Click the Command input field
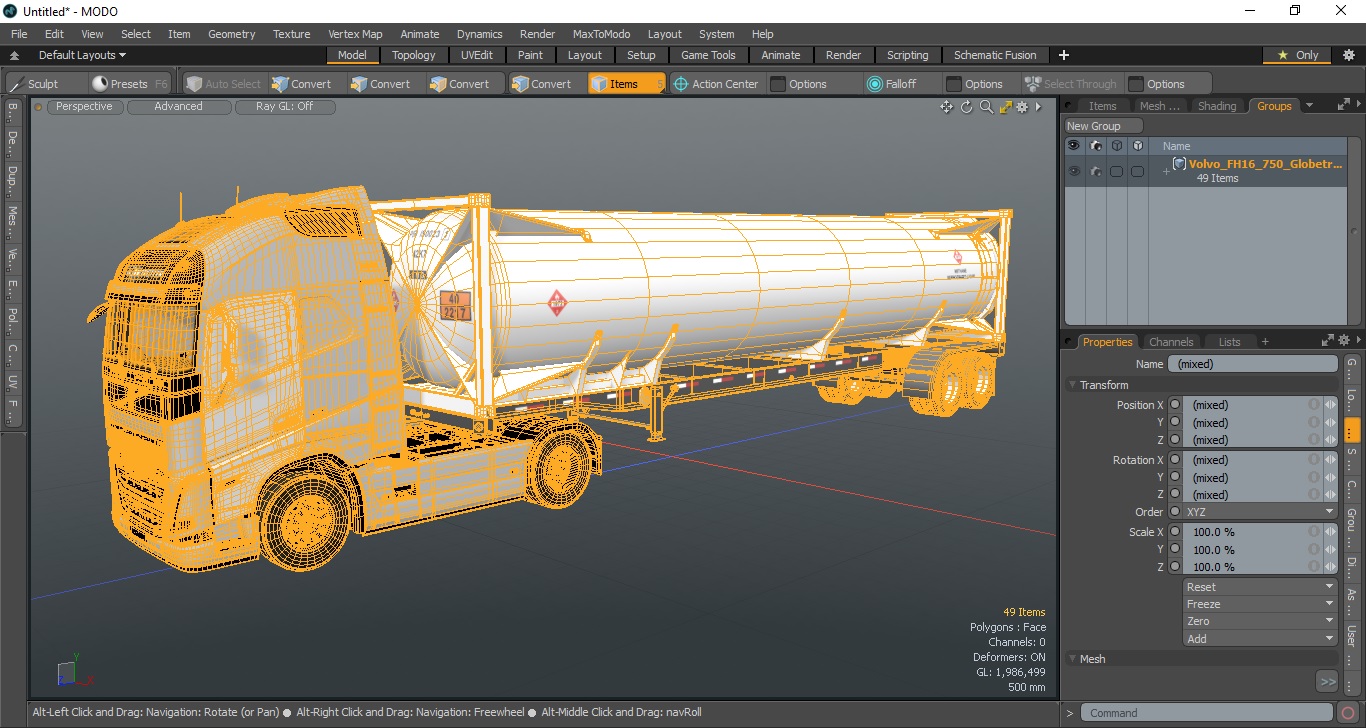Image resolution: width=1366 pixels, height=728 pixels. 1207,713
